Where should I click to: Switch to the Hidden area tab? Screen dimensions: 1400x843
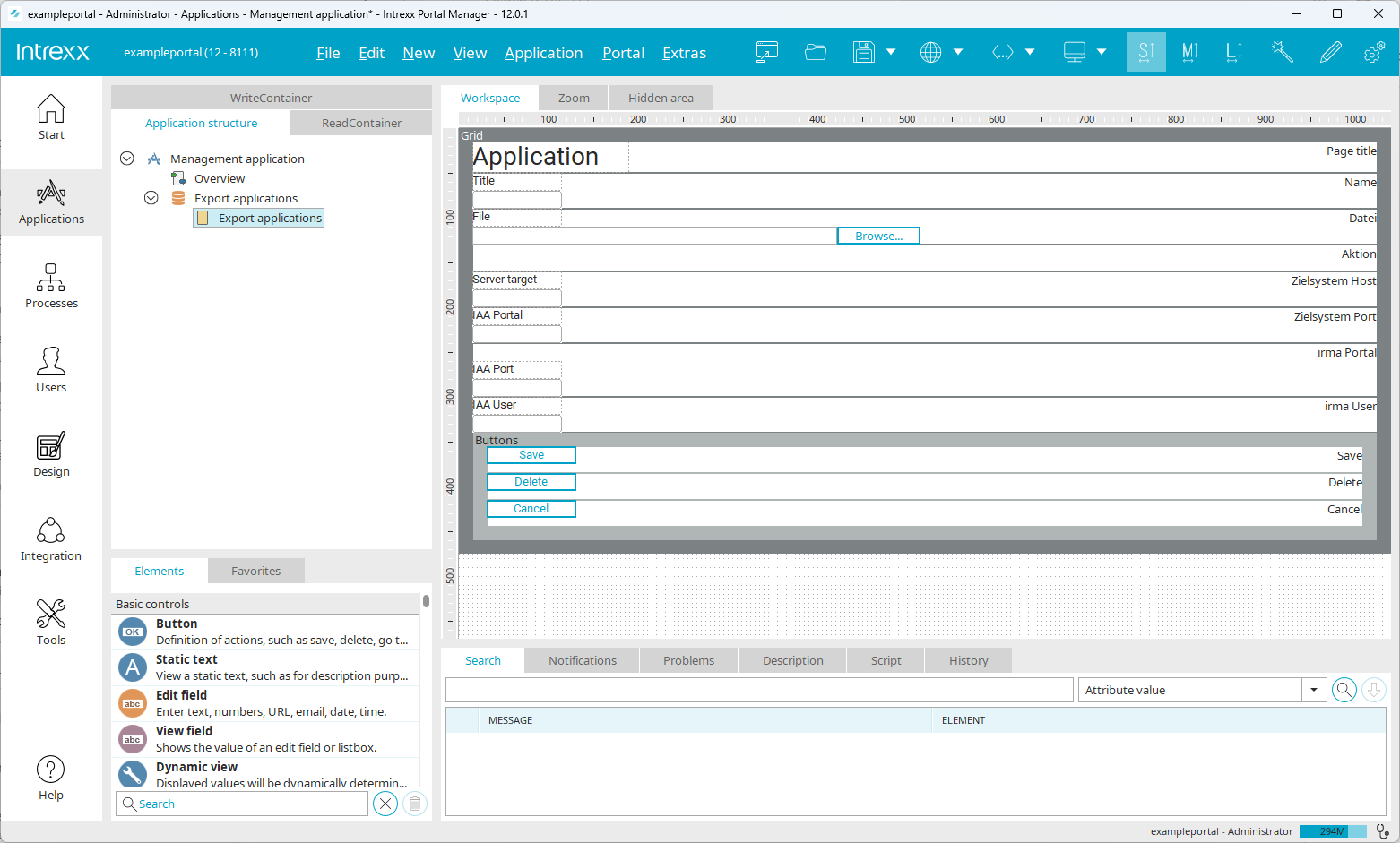(x=661, y=98)
